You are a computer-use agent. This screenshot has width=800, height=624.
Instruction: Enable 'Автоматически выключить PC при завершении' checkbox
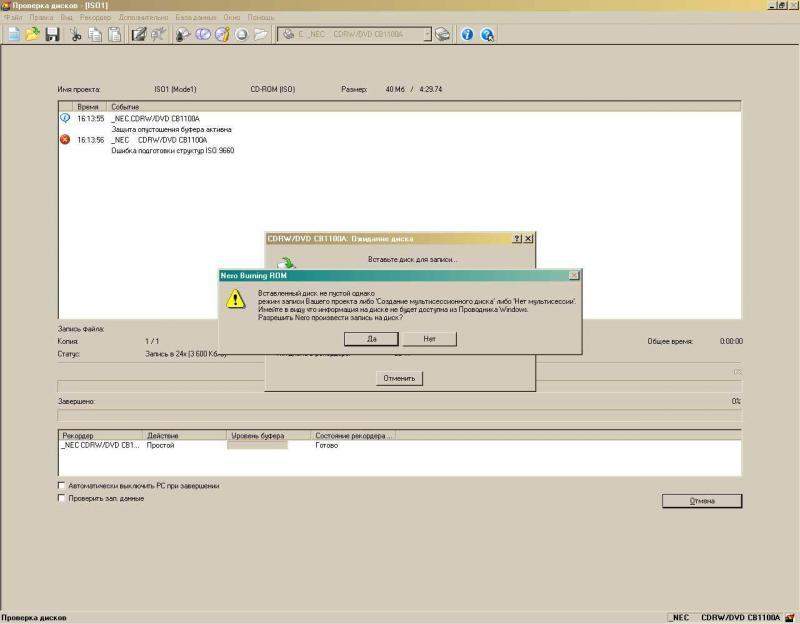62,486
